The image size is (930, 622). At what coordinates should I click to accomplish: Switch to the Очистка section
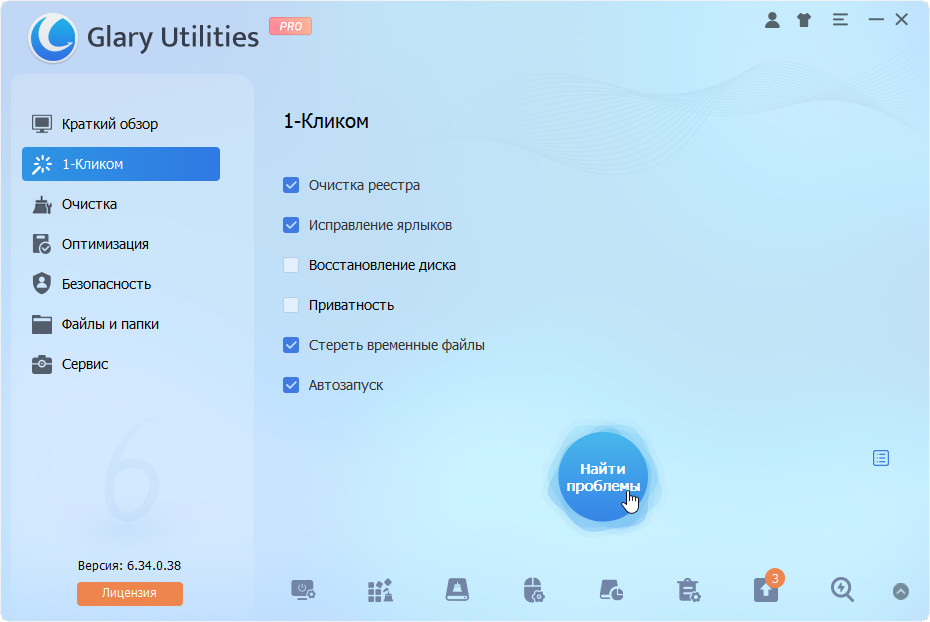(x=89, y=204)
